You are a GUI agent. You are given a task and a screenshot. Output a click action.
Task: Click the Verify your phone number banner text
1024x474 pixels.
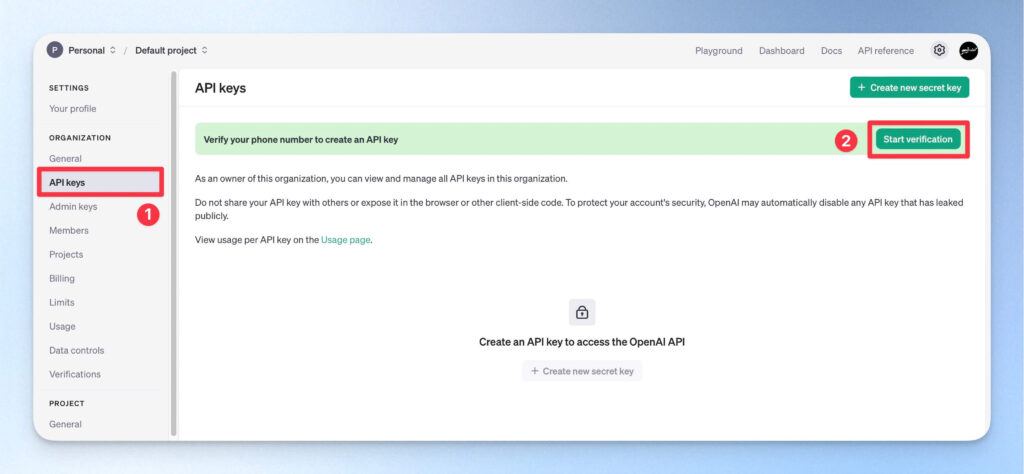(300, 139)
